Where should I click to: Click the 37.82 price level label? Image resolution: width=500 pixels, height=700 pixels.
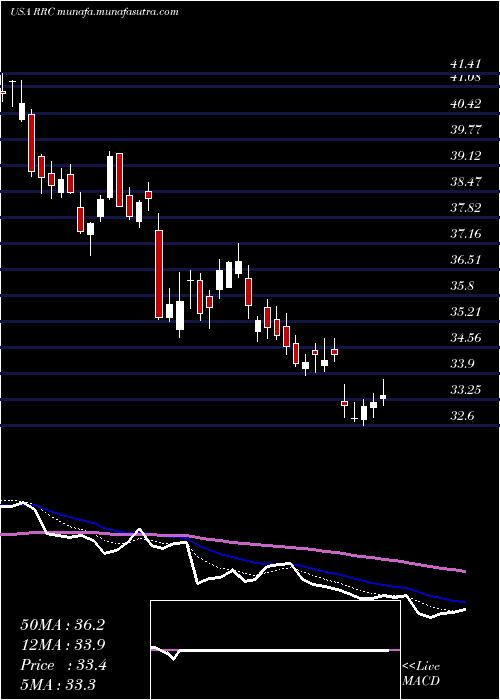tap(465, 208)
